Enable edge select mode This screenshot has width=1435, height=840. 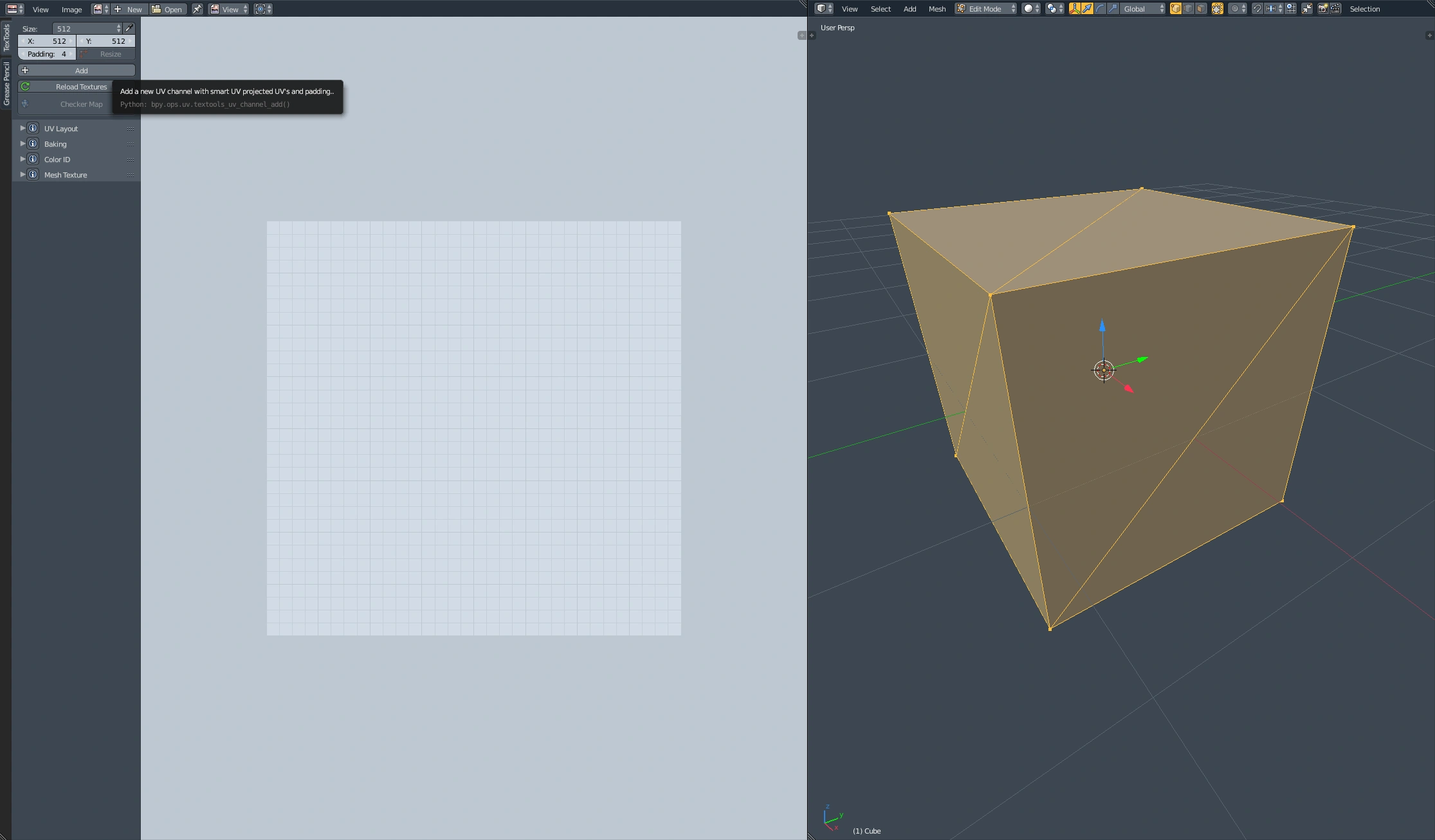click(x=1188, y=9)
